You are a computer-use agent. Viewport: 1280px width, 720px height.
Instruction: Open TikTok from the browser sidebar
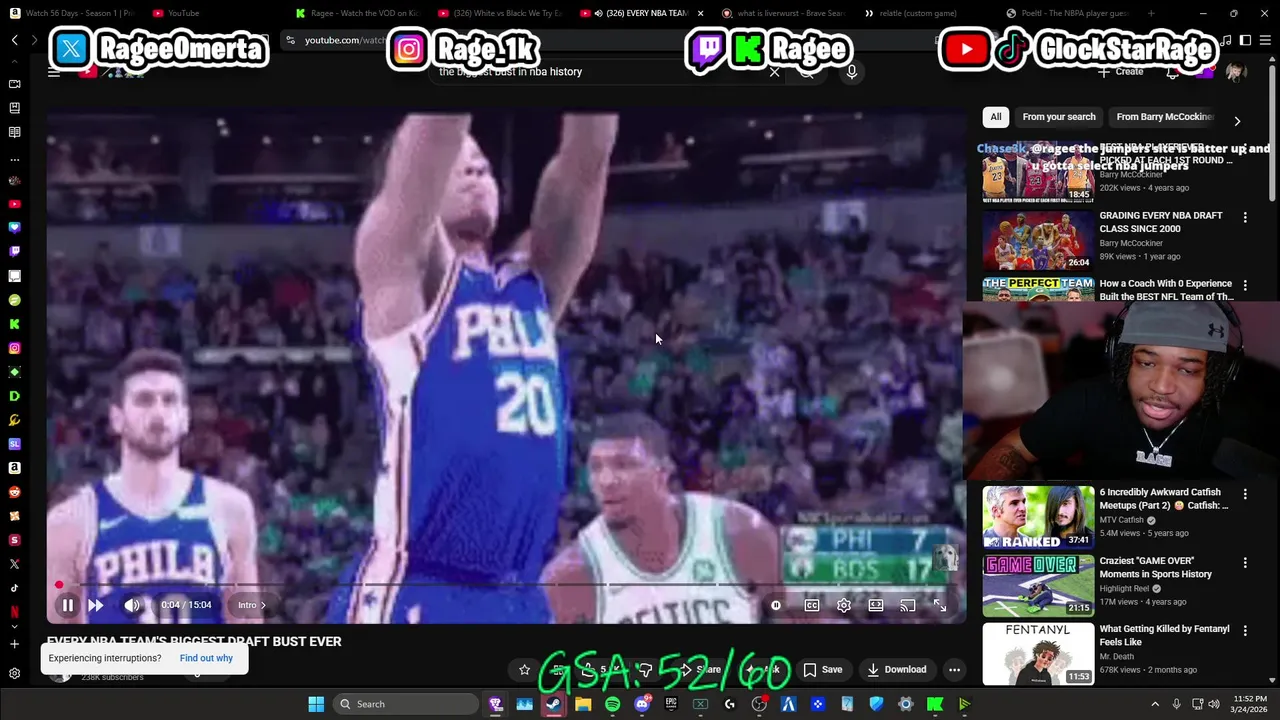14,588
